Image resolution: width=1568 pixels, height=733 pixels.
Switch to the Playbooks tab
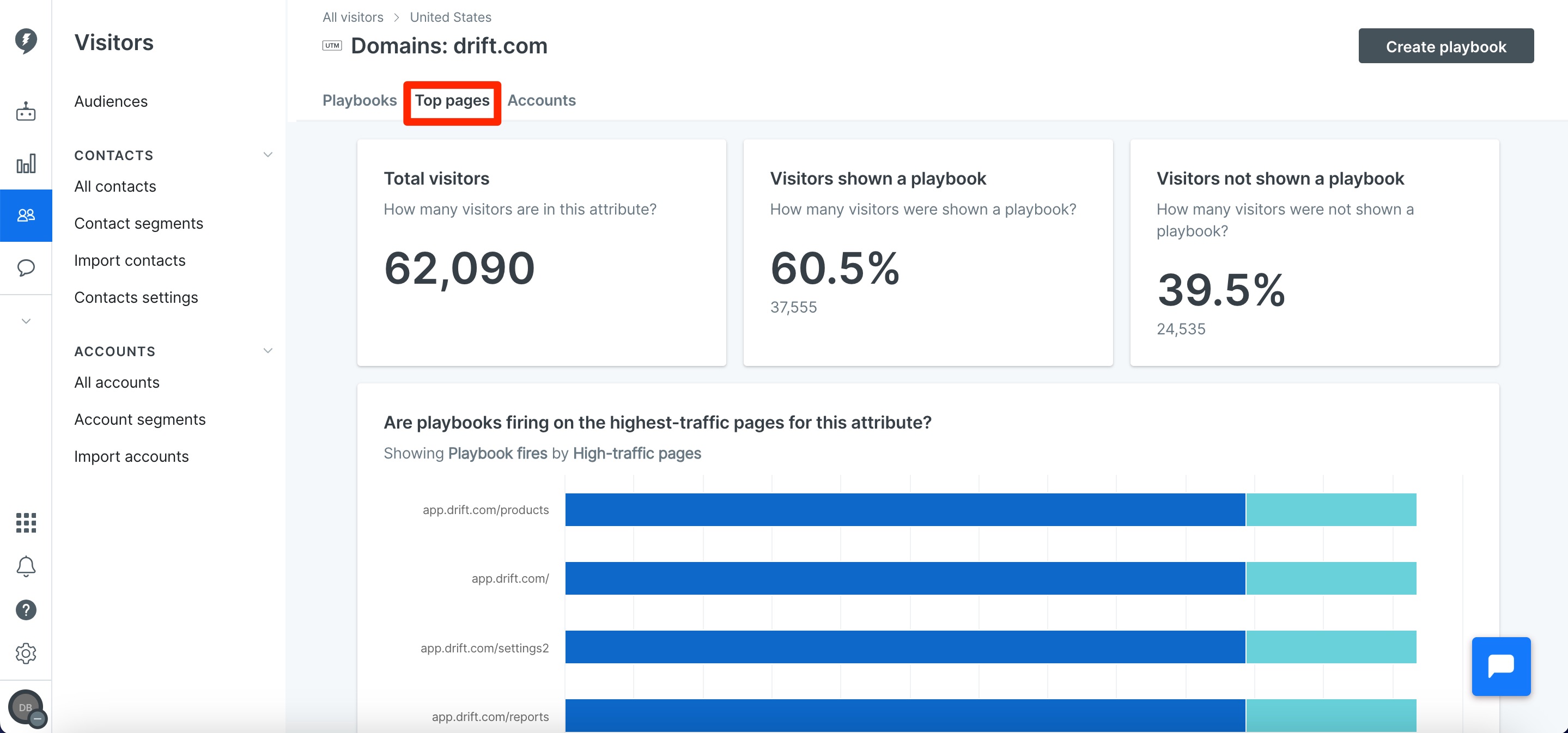(359, 100)
